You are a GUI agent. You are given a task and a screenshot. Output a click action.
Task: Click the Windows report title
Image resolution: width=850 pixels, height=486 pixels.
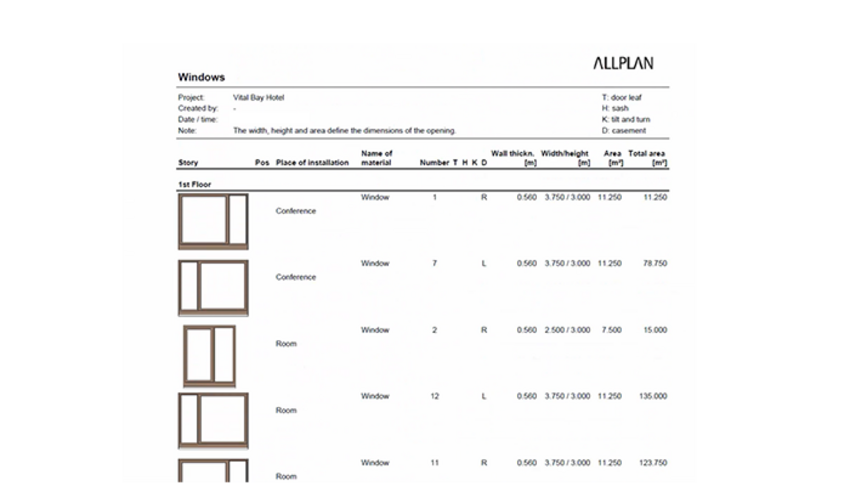coord(201,77)
